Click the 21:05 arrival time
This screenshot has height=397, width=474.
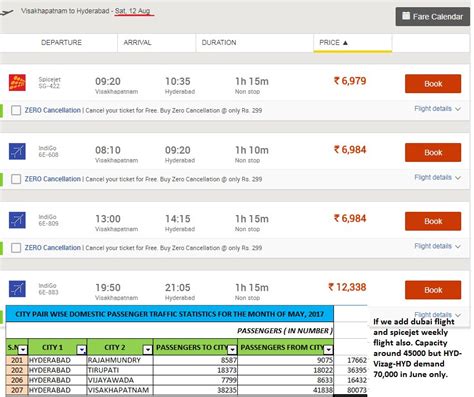178,287
